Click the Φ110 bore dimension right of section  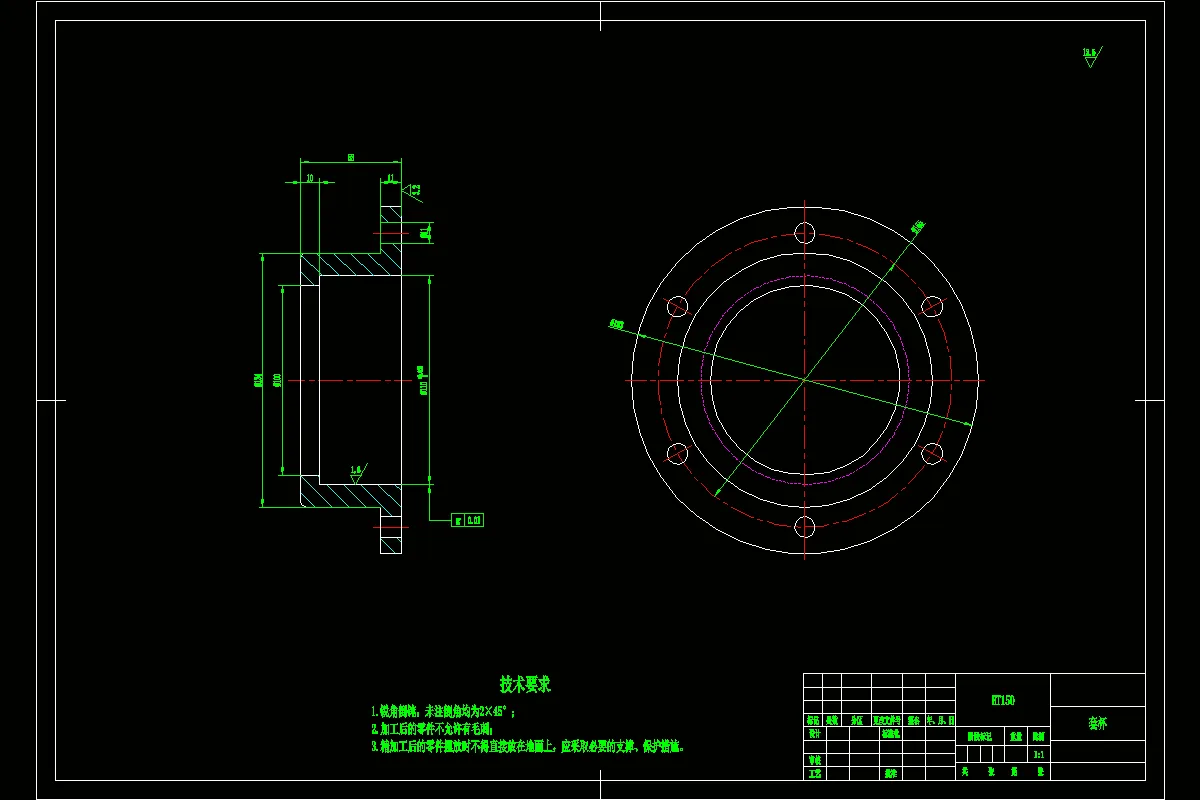[x=423, y=380]
